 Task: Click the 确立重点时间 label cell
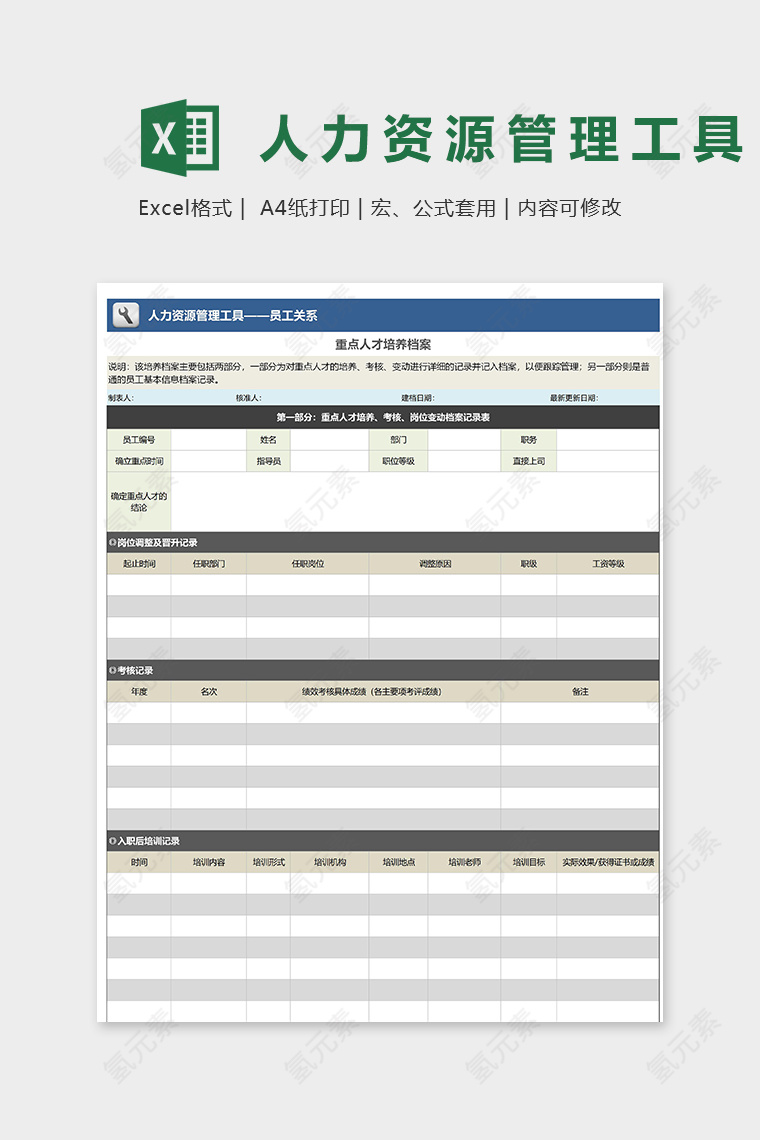tap(139, 461)
